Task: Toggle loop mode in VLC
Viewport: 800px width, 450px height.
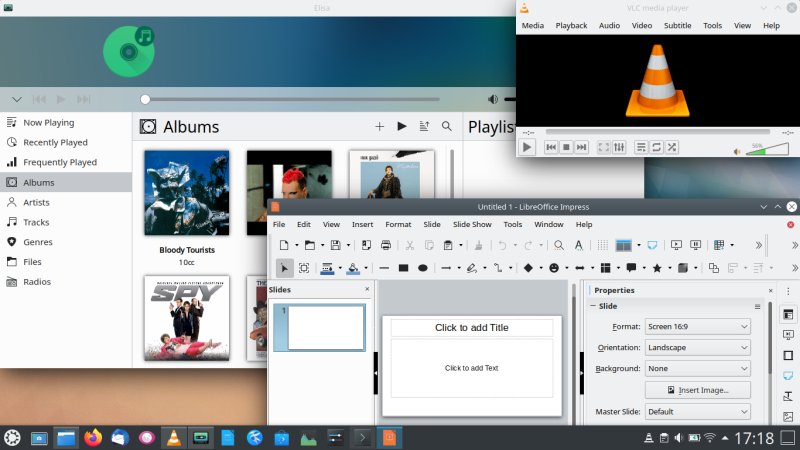Action: pos(656,147)
